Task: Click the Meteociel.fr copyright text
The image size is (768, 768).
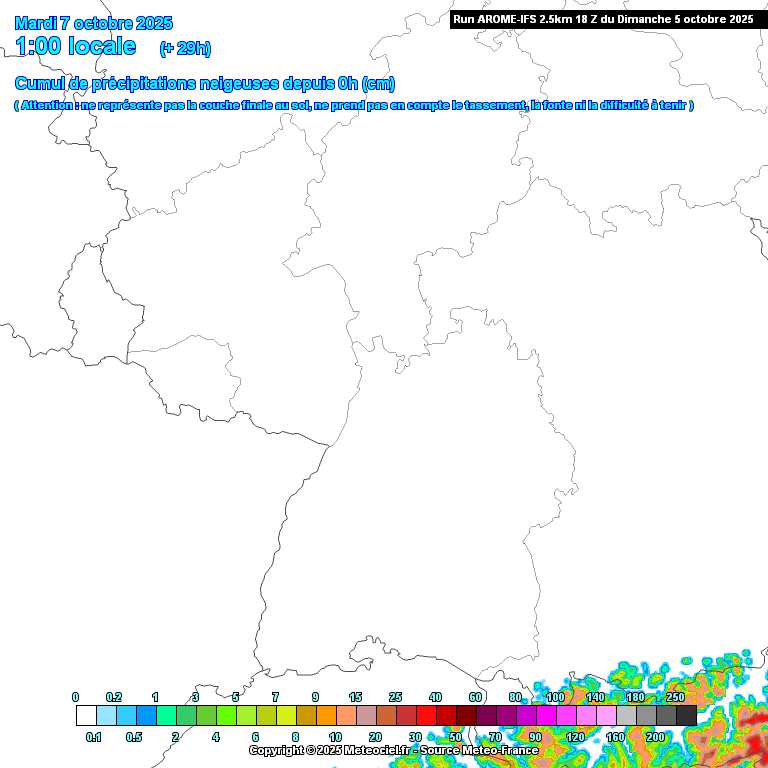Action: coord(328,750)
